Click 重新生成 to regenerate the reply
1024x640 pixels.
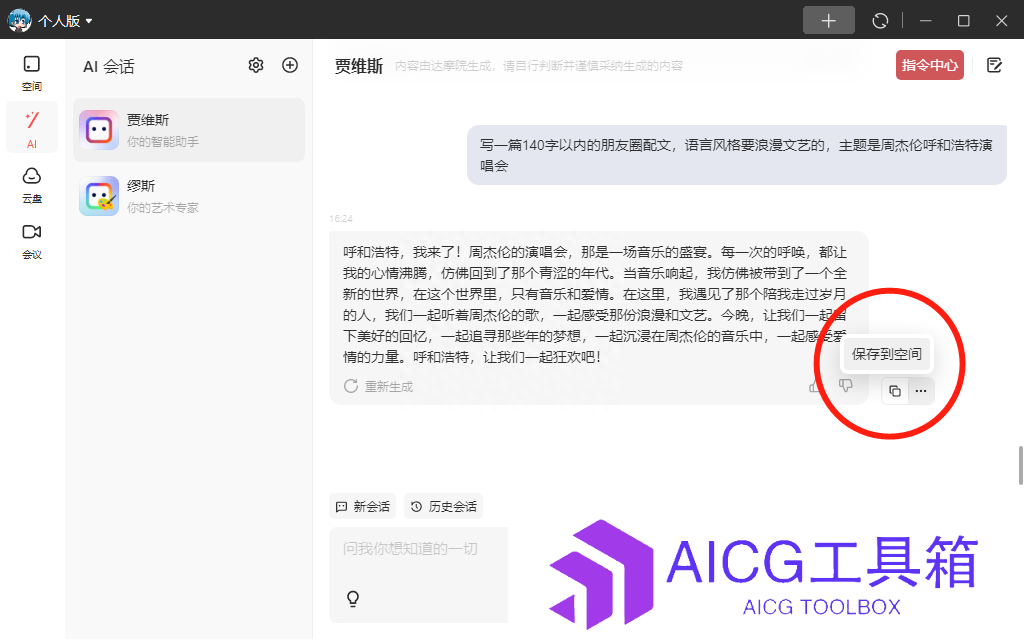[379, 387]
